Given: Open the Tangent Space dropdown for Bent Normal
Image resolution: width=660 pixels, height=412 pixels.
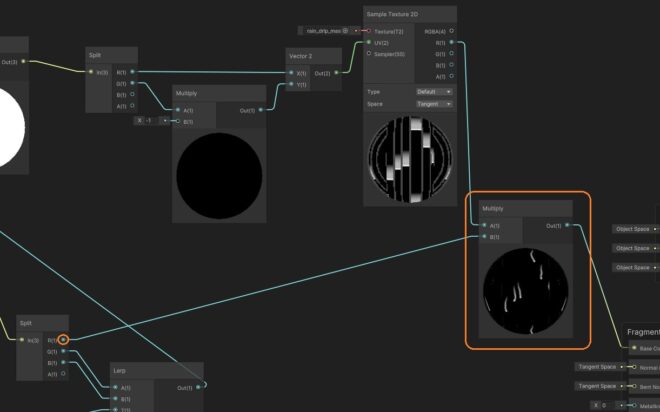Looking at the screenshot, I should click(600, 386).
